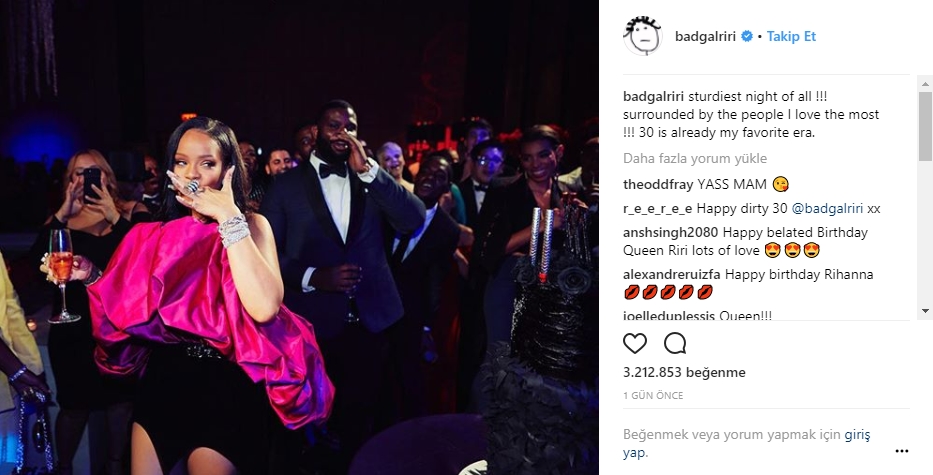Click the 3.212.853 beğenme likes count

point(684,372)
